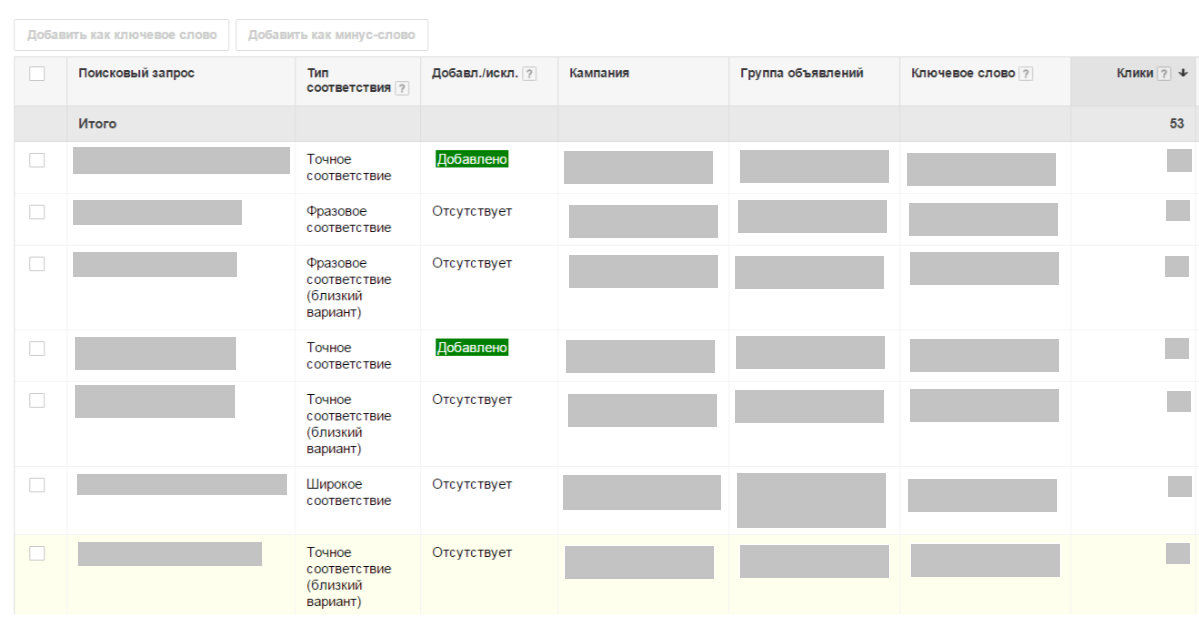Tick checkbox of the highlighted bottom row

click(x=37, y=553)
